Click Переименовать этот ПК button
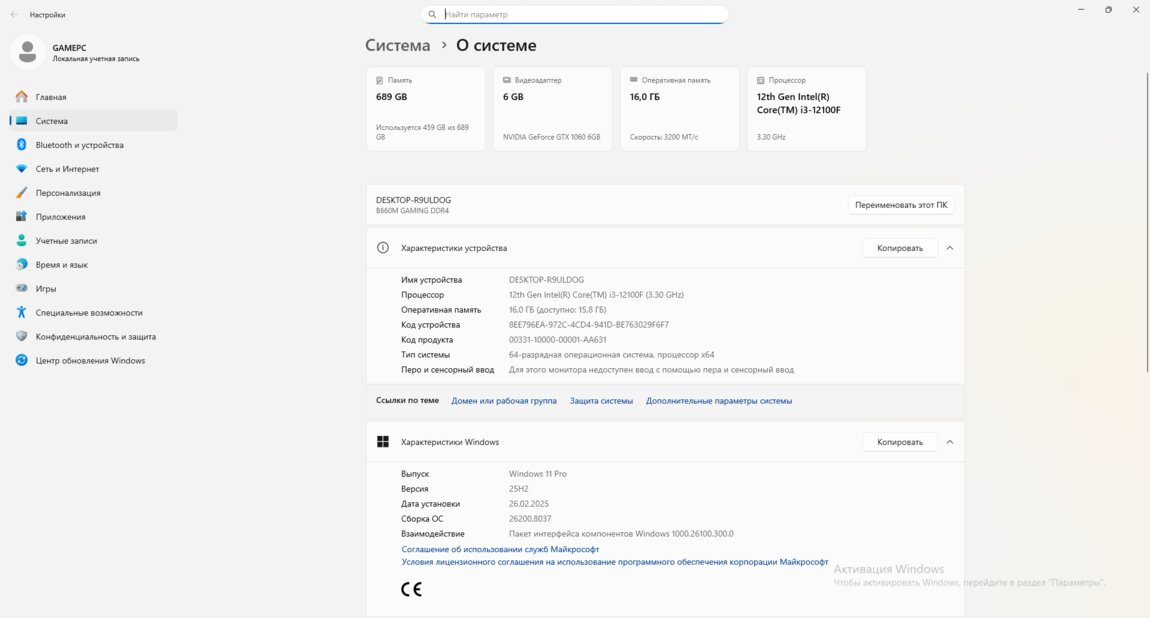Image resolution: width=1150 pixels, height=618 pixels. [900, 205]
